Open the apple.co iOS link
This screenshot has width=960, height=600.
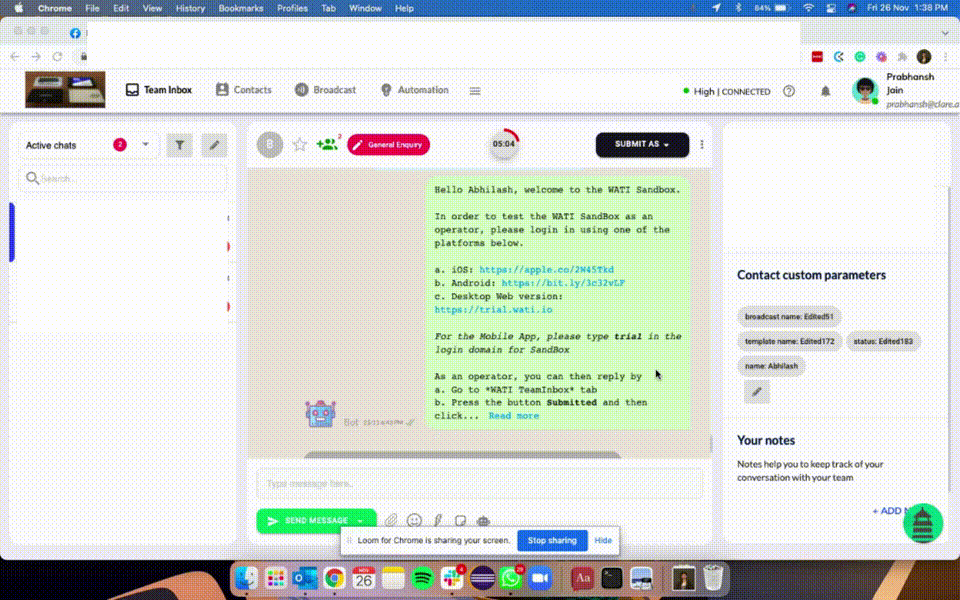point(546,269)
